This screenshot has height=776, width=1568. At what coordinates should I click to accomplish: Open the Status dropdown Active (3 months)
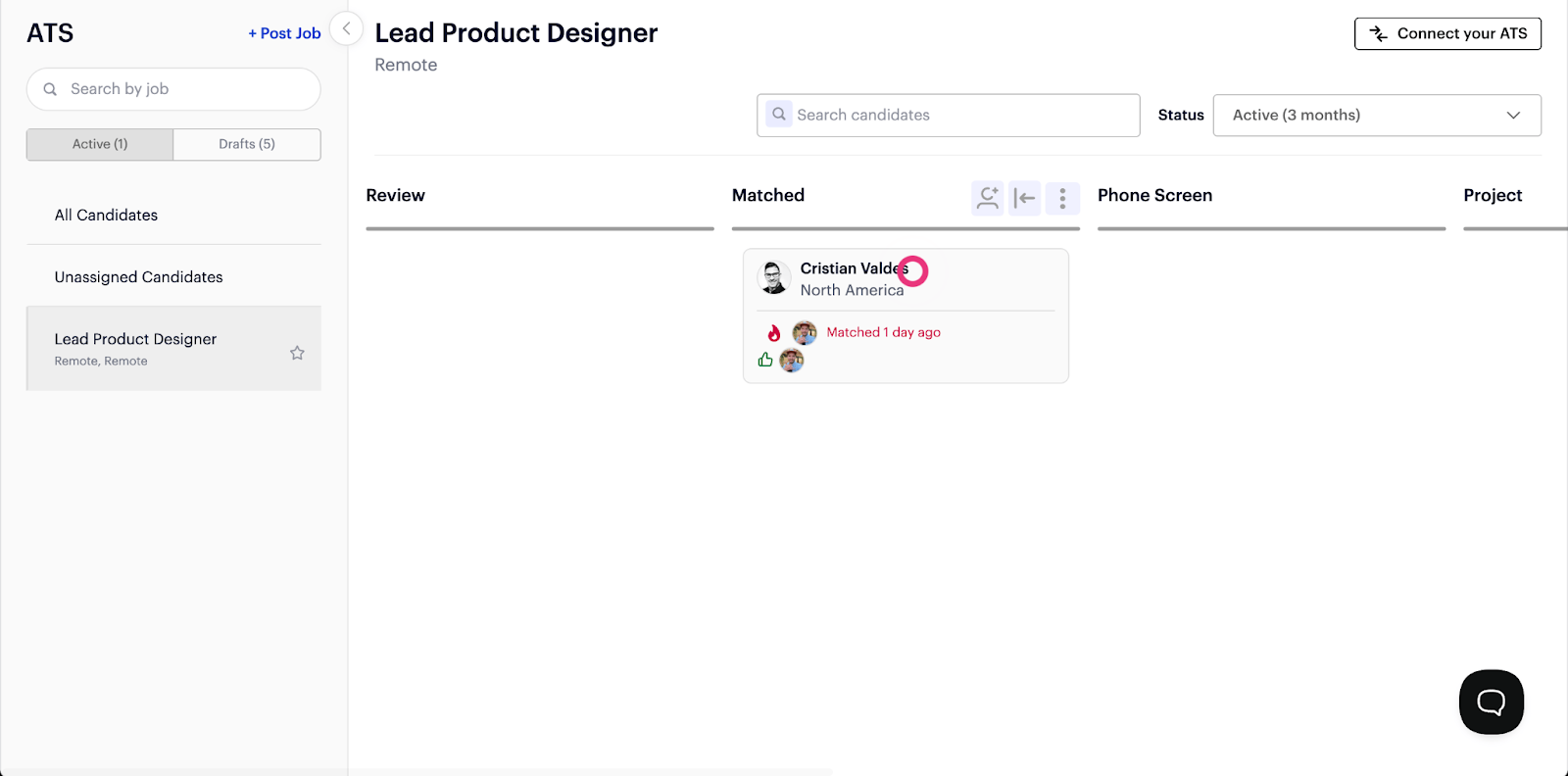point(1377,115)
